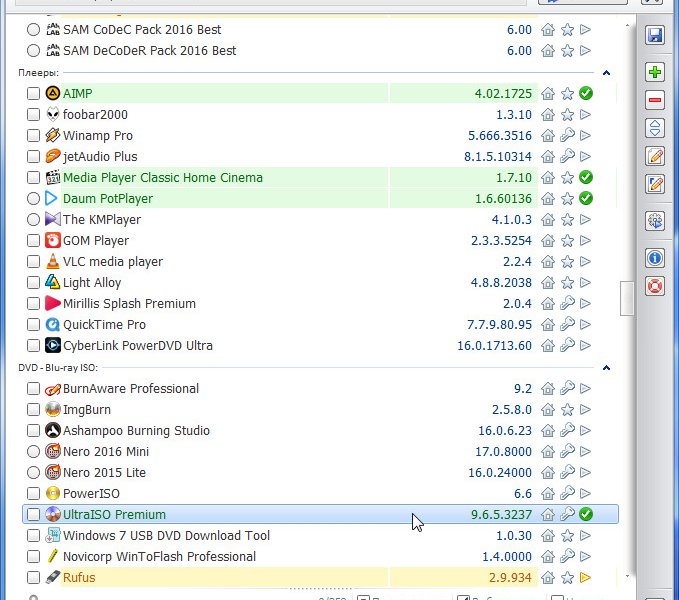Click the red minus remove icon
The width and height of the screenshot is (679, 600).
click(x=655, y=100)
